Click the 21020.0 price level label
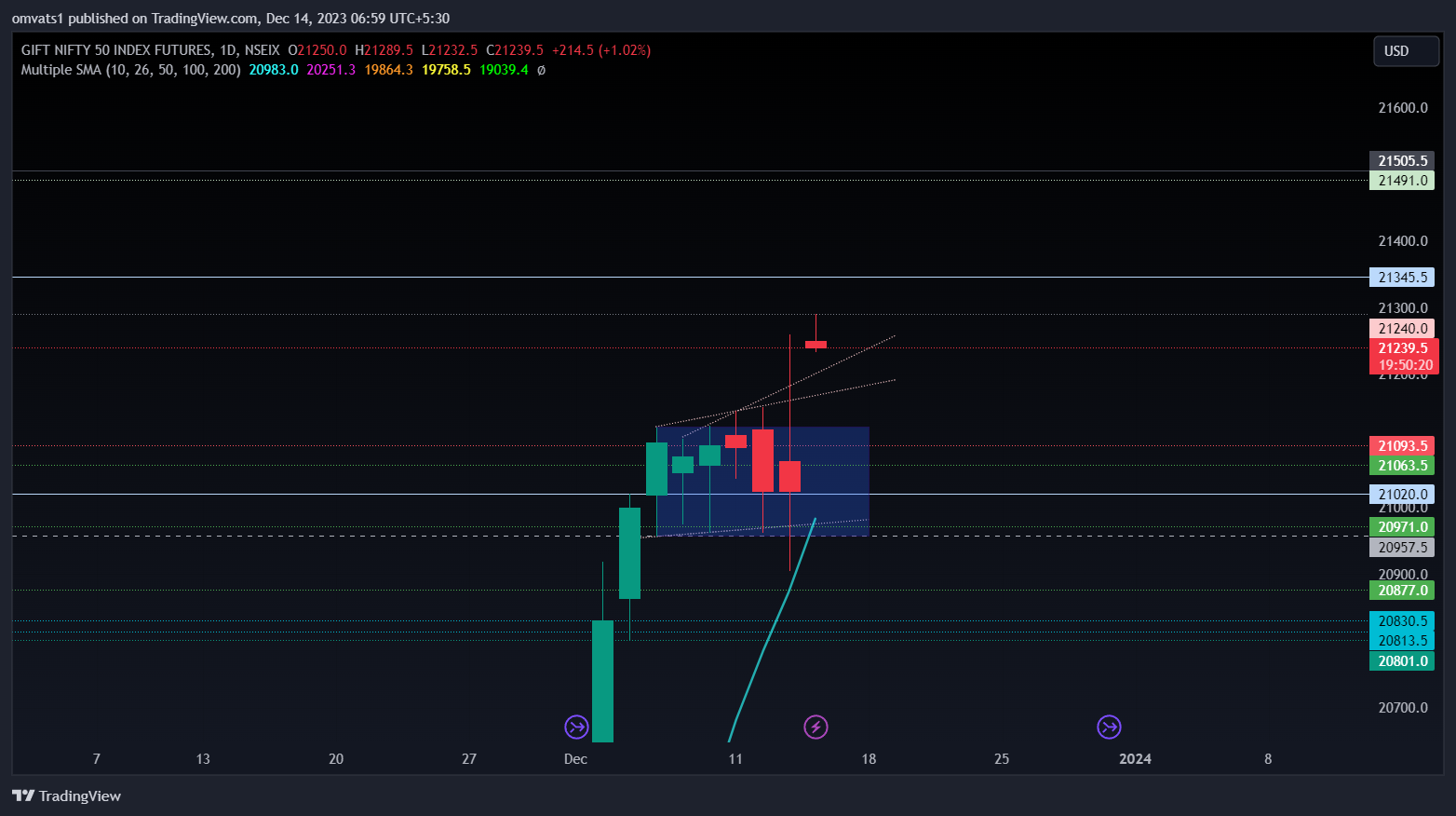The image size is (1456, 816). click(1402, 495)
